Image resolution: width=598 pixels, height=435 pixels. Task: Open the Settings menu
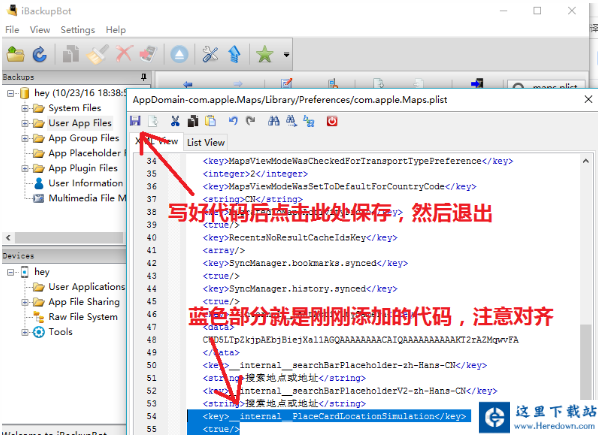point(77,30)
